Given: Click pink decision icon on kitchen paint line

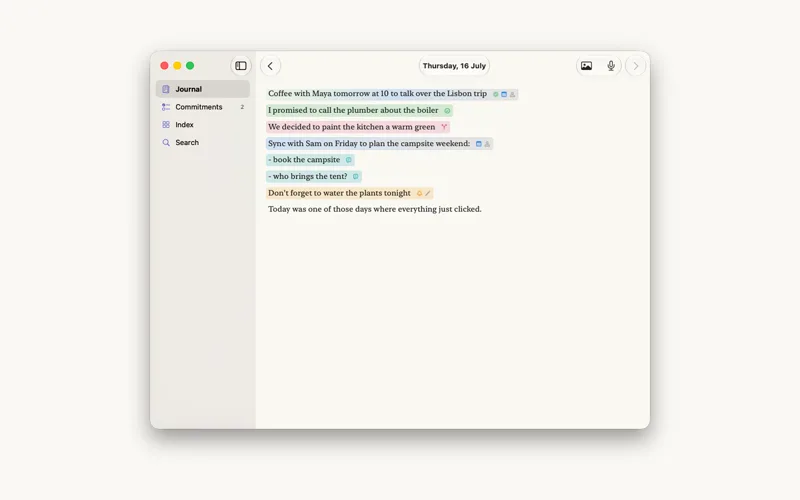Looking at the screenshot, I should (444, 127).
